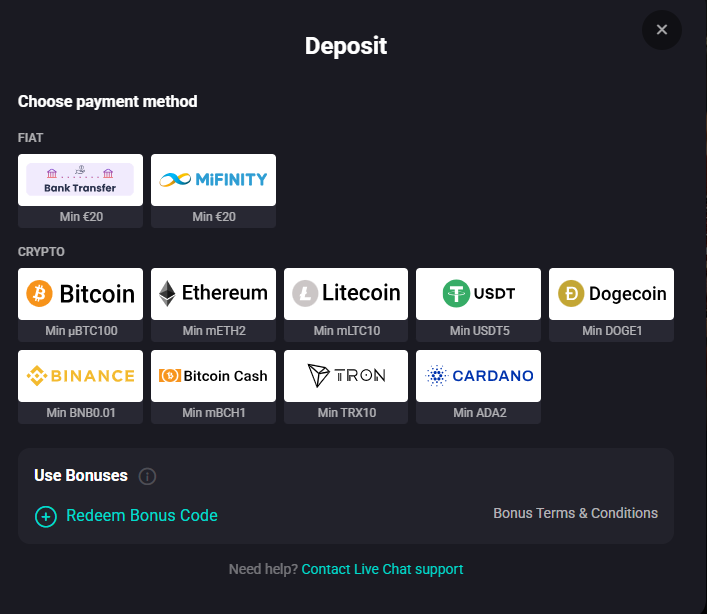Select MiFinity fiat payment method
This screenshot has height=614, width=707.
pyautogui.click(x=213, y=179)
